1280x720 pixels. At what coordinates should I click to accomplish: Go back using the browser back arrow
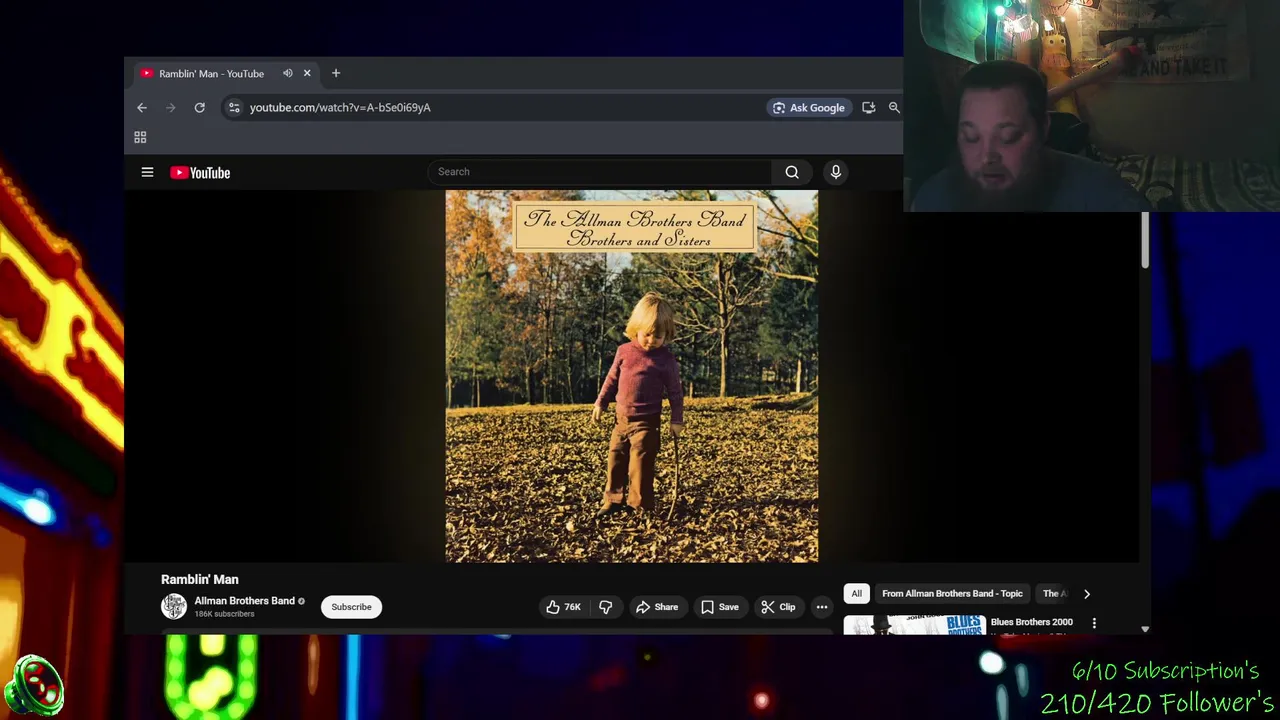[x=142, y=107]
